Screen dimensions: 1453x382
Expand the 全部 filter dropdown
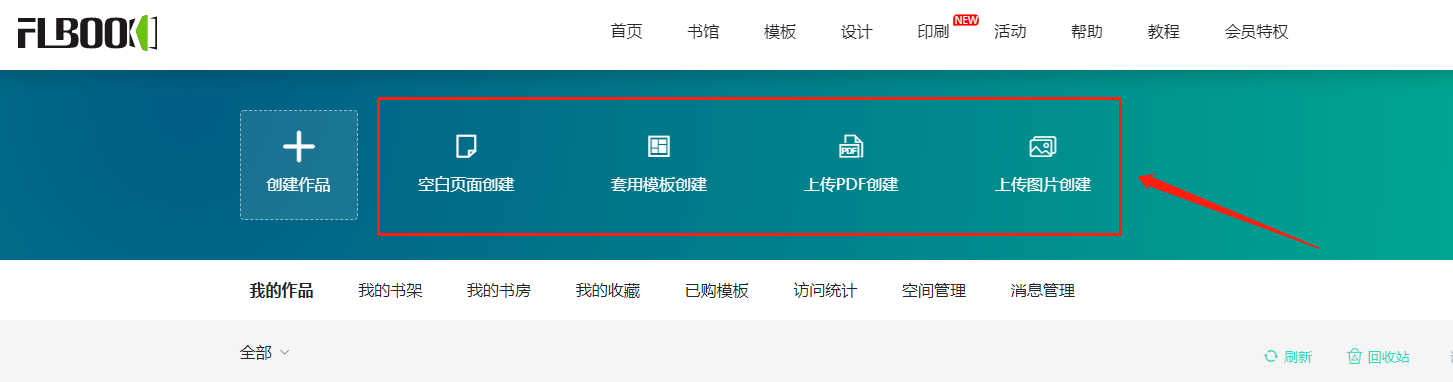coord(265,352)
